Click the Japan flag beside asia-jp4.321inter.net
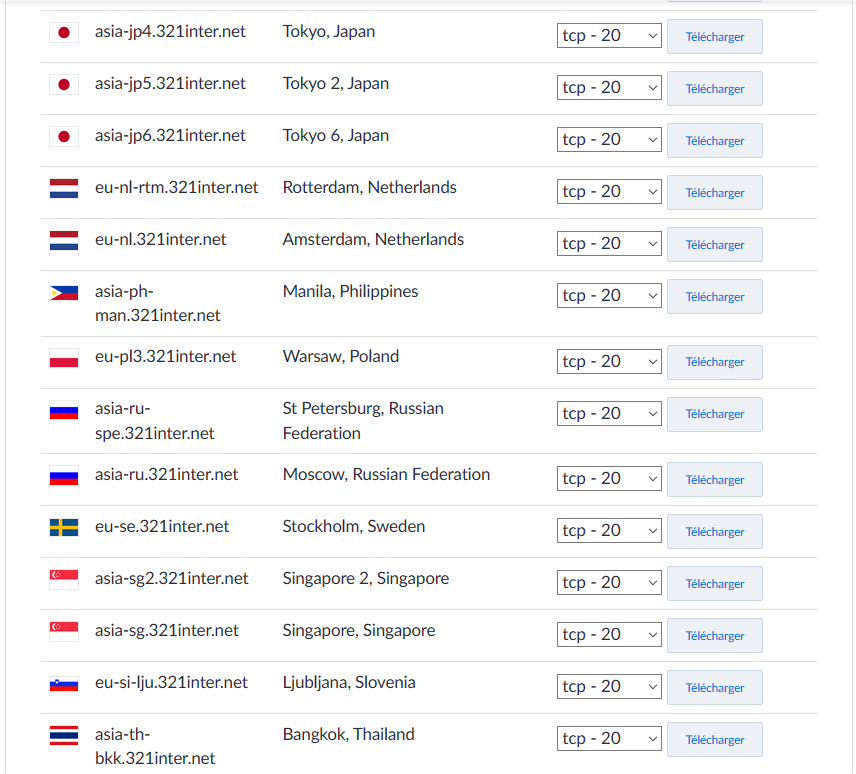The height and width of the screenshot is (774, 856). point(64,33)
